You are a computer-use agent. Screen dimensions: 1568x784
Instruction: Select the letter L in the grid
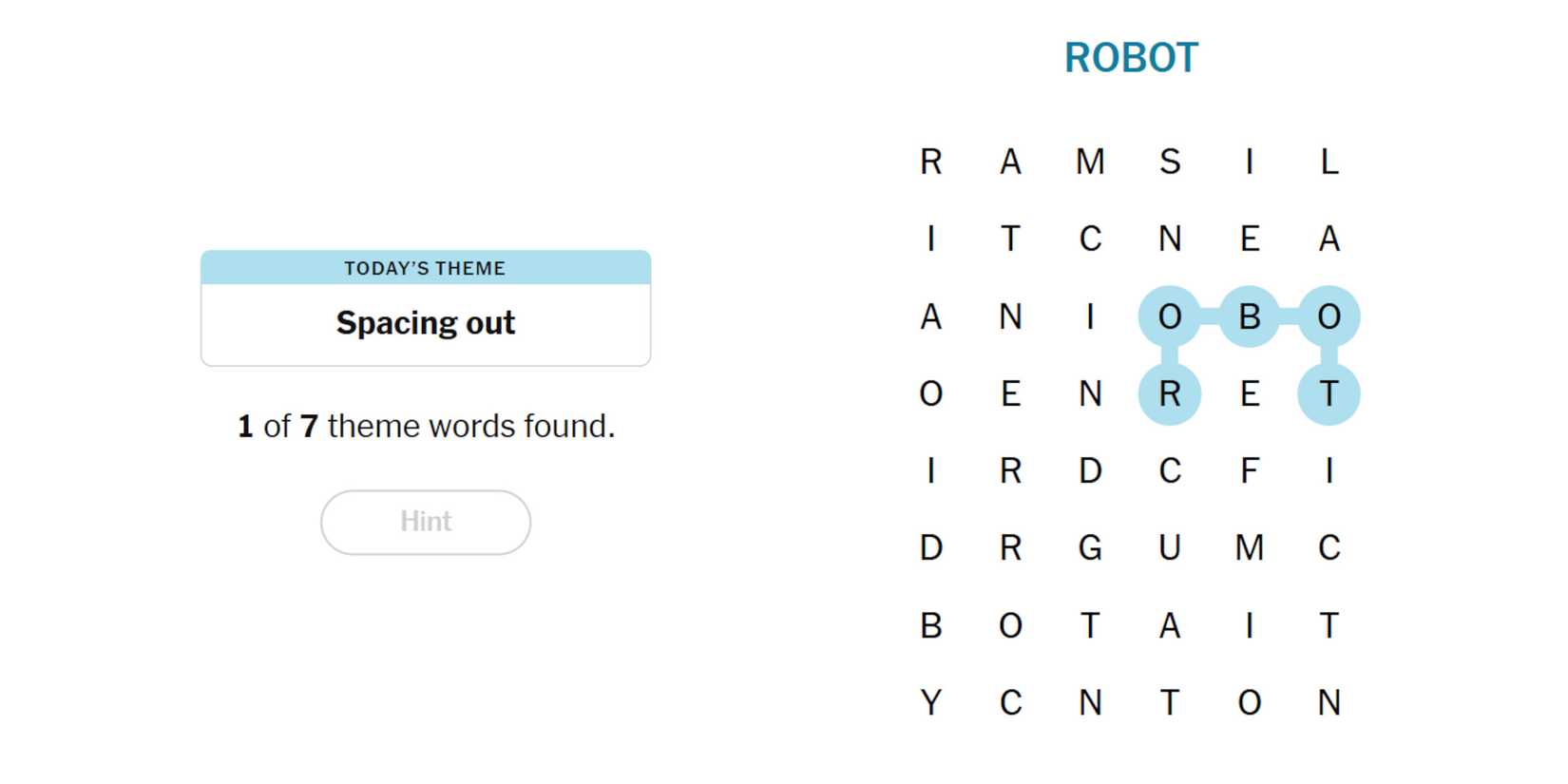(1329, 162)
